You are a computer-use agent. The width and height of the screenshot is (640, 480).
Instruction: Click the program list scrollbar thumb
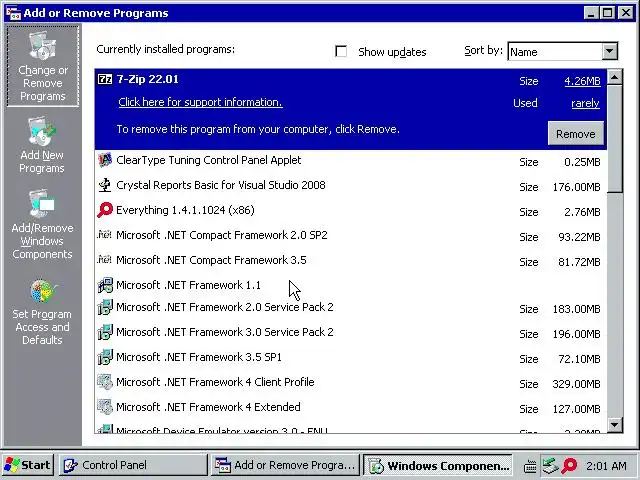[615, 138]
